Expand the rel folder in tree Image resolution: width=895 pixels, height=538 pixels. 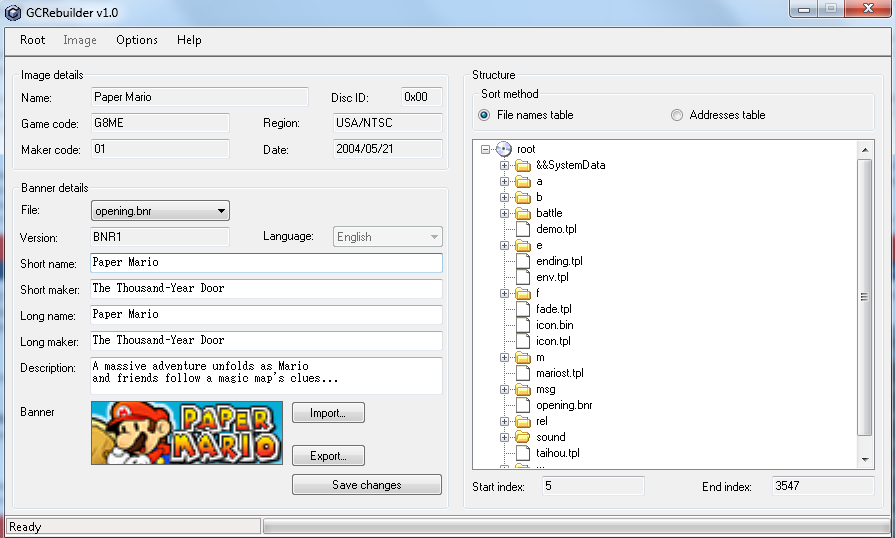point(505,421)
